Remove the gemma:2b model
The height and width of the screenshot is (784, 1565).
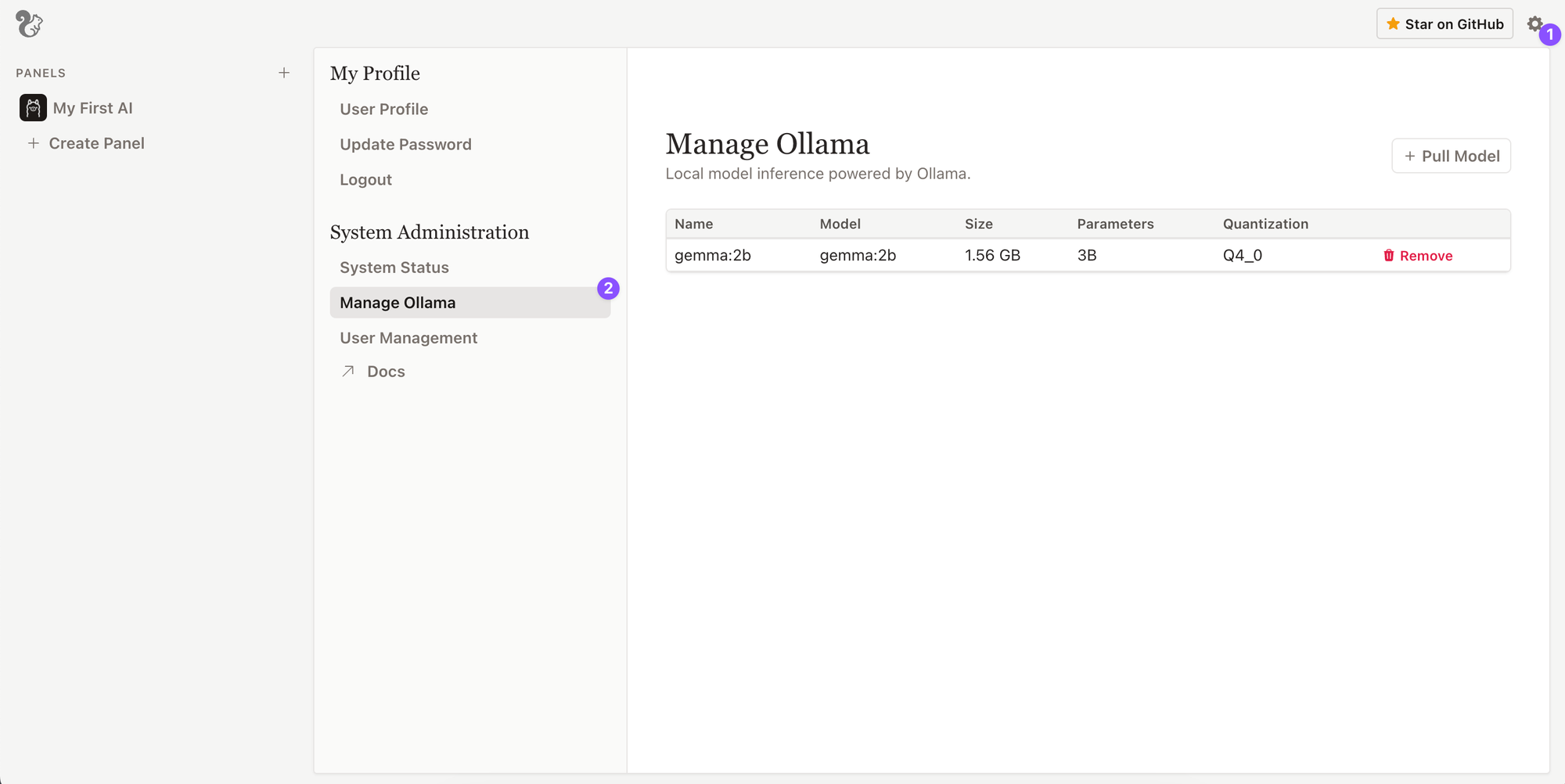[1418, 256]
